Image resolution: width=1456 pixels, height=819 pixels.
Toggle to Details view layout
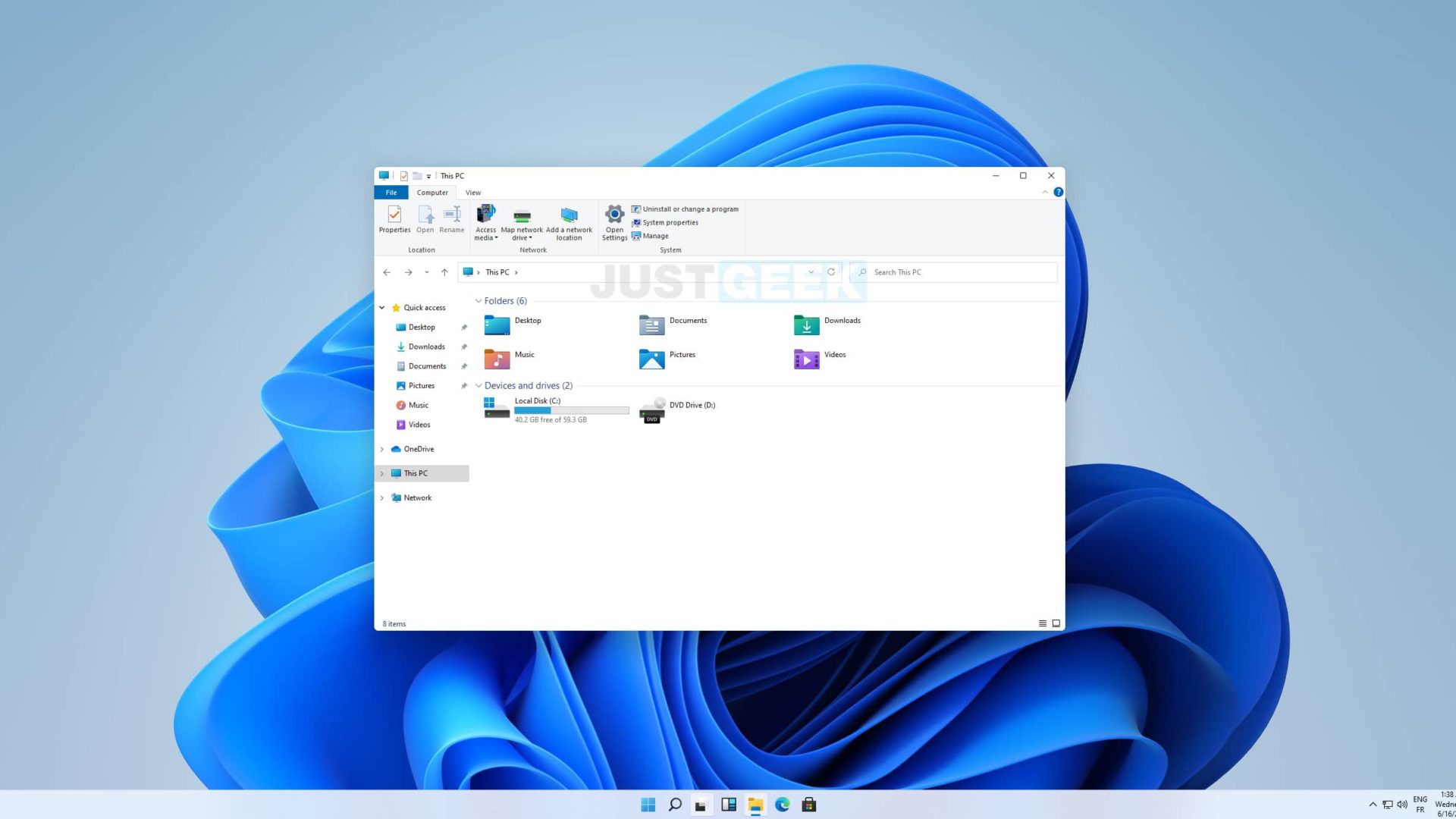point(1042,623)
